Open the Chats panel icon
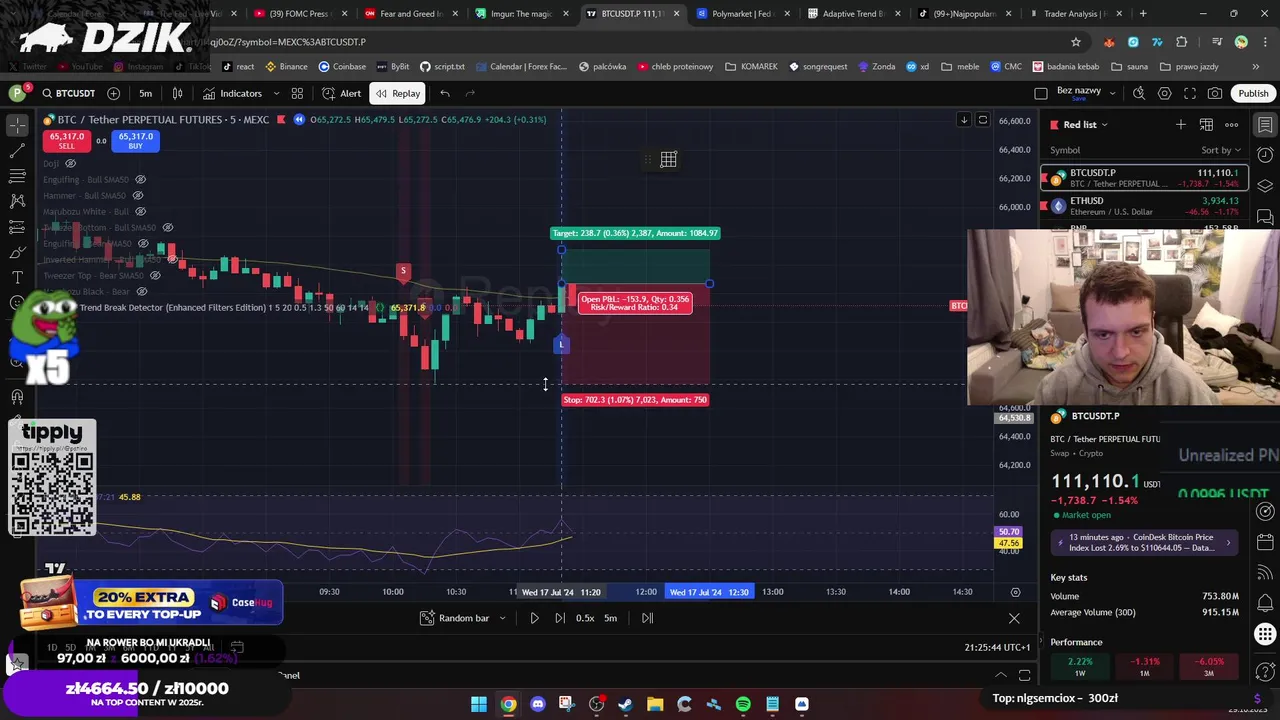Image resolution: width=1280 pixels, height=720 pixels. pyautogui.click(x=1265, y=217)
